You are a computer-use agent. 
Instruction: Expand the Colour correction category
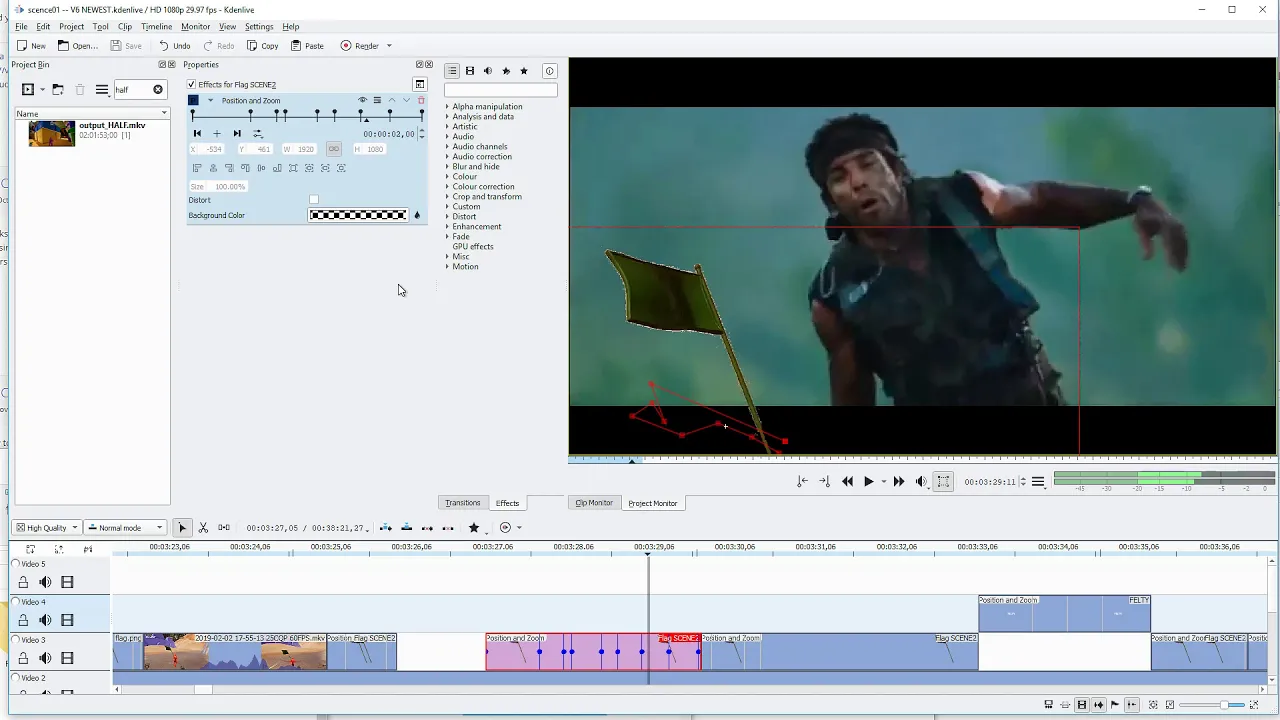(447, 187)
